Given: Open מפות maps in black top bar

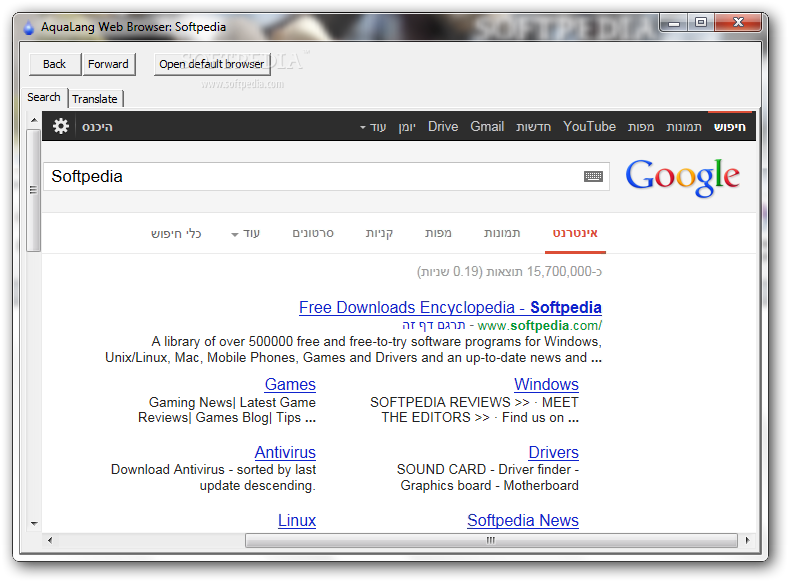Looking at the screenshot, I should coord(641,127).
